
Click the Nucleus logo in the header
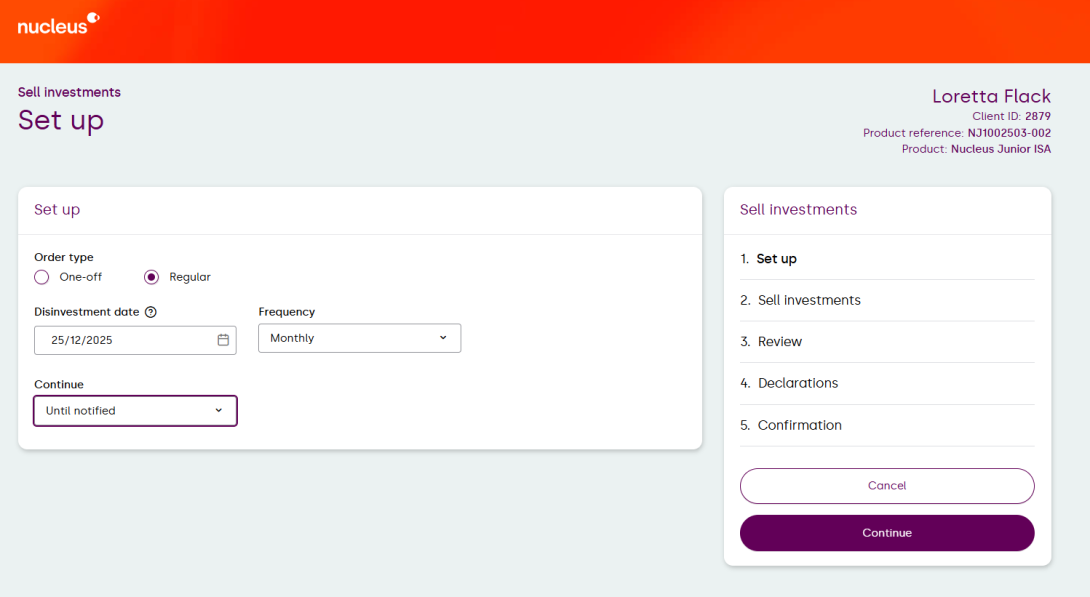58,24
